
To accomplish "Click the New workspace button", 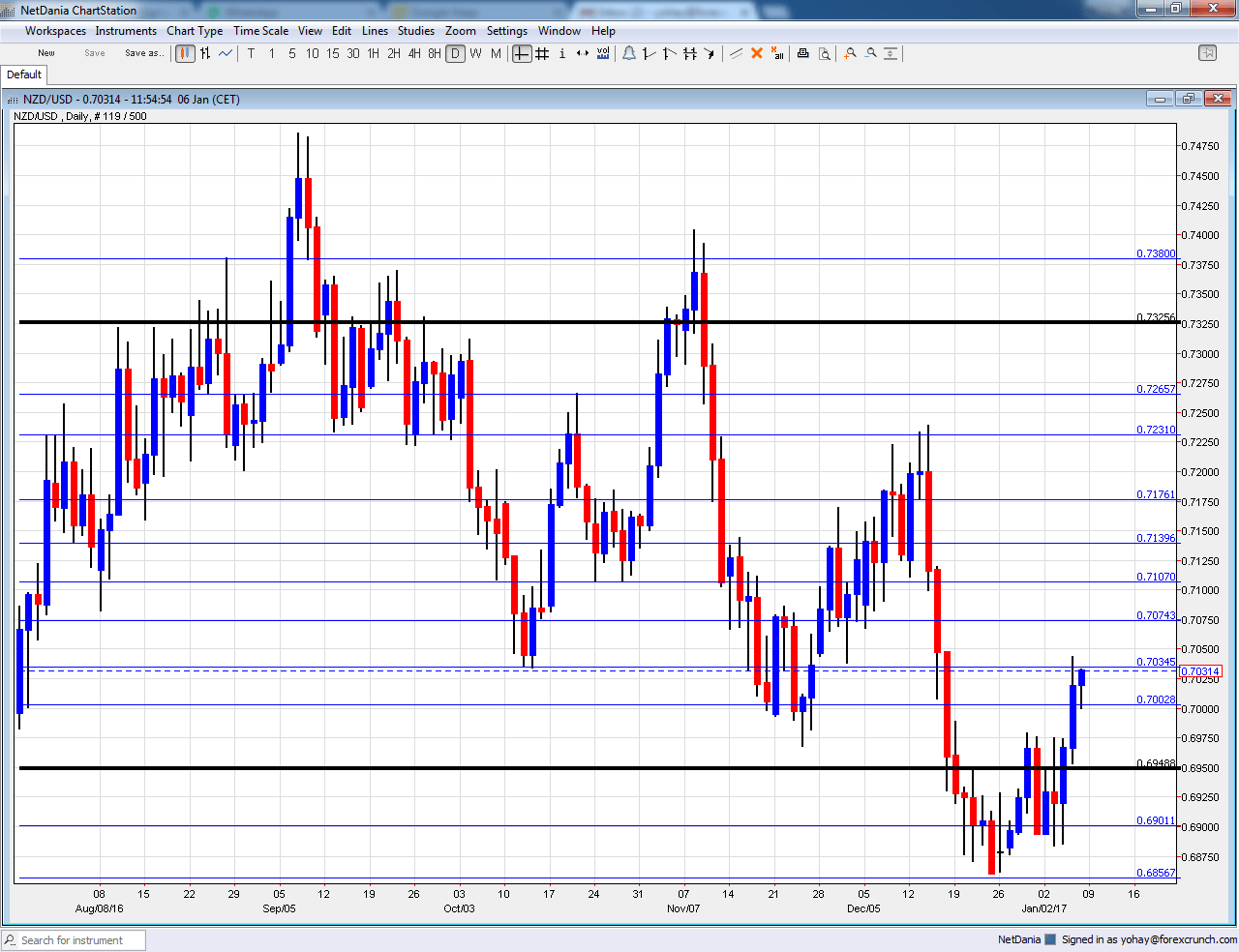I will [46, 53].
